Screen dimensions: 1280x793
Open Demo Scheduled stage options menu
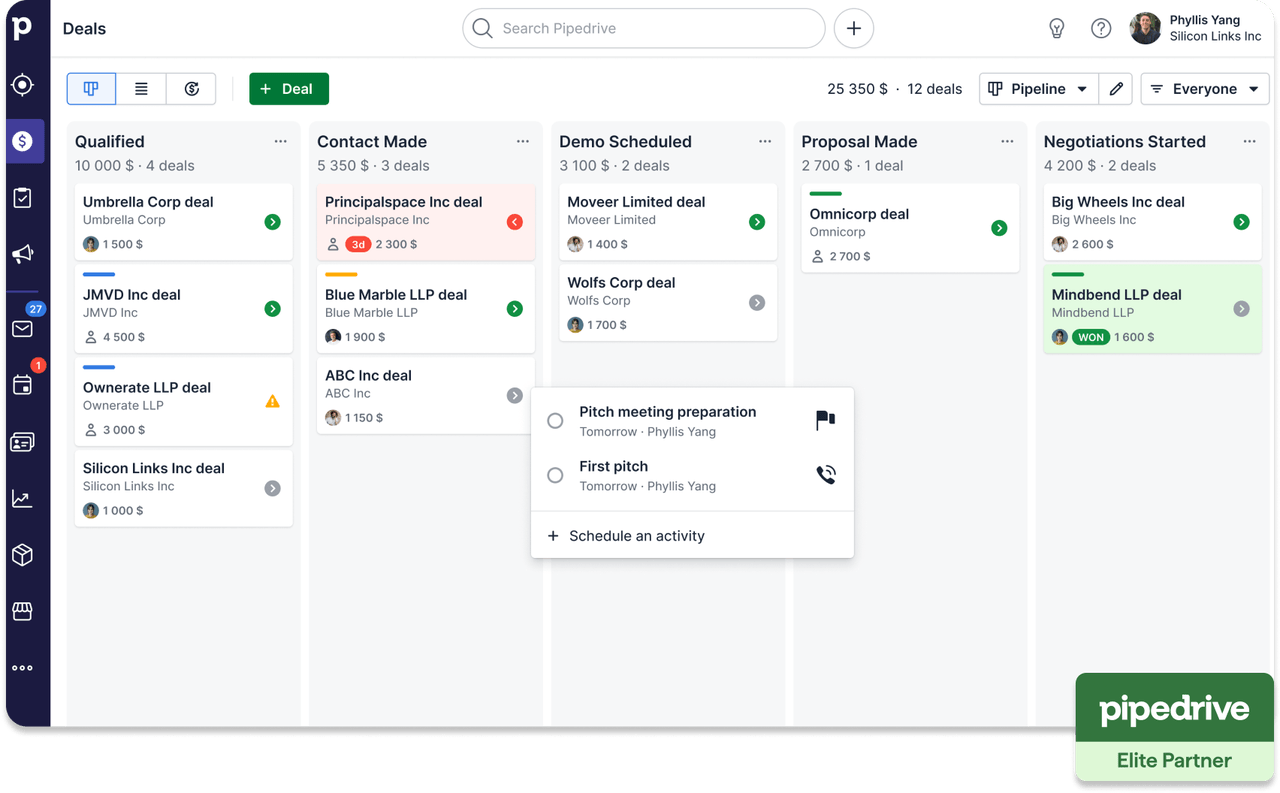coord(765,142)
